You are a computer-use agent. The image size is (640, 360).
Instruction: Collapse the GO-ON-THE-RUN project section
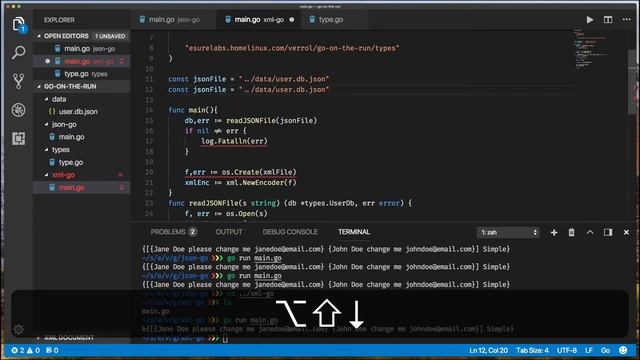click(39, 87)
